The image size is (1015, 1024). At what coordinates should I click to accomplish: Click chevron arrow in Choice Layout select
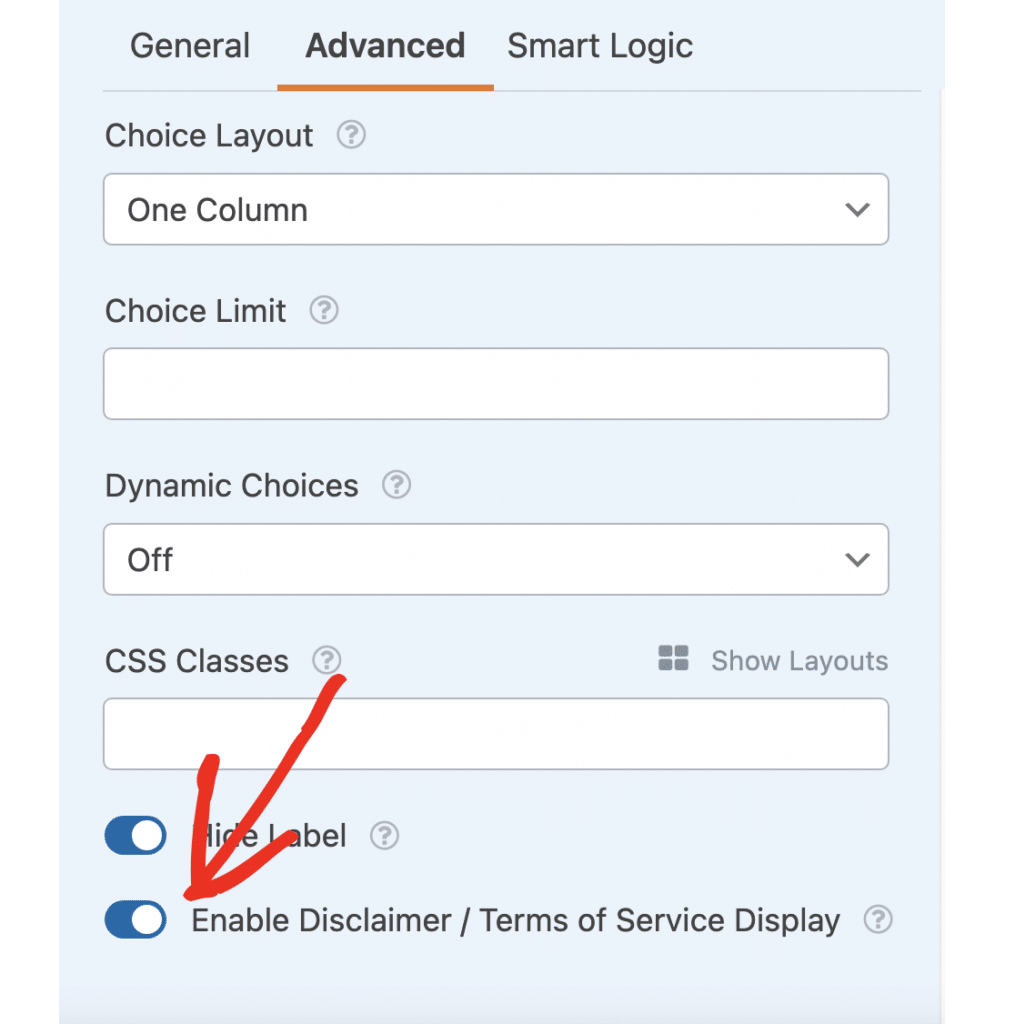(857, 210)
